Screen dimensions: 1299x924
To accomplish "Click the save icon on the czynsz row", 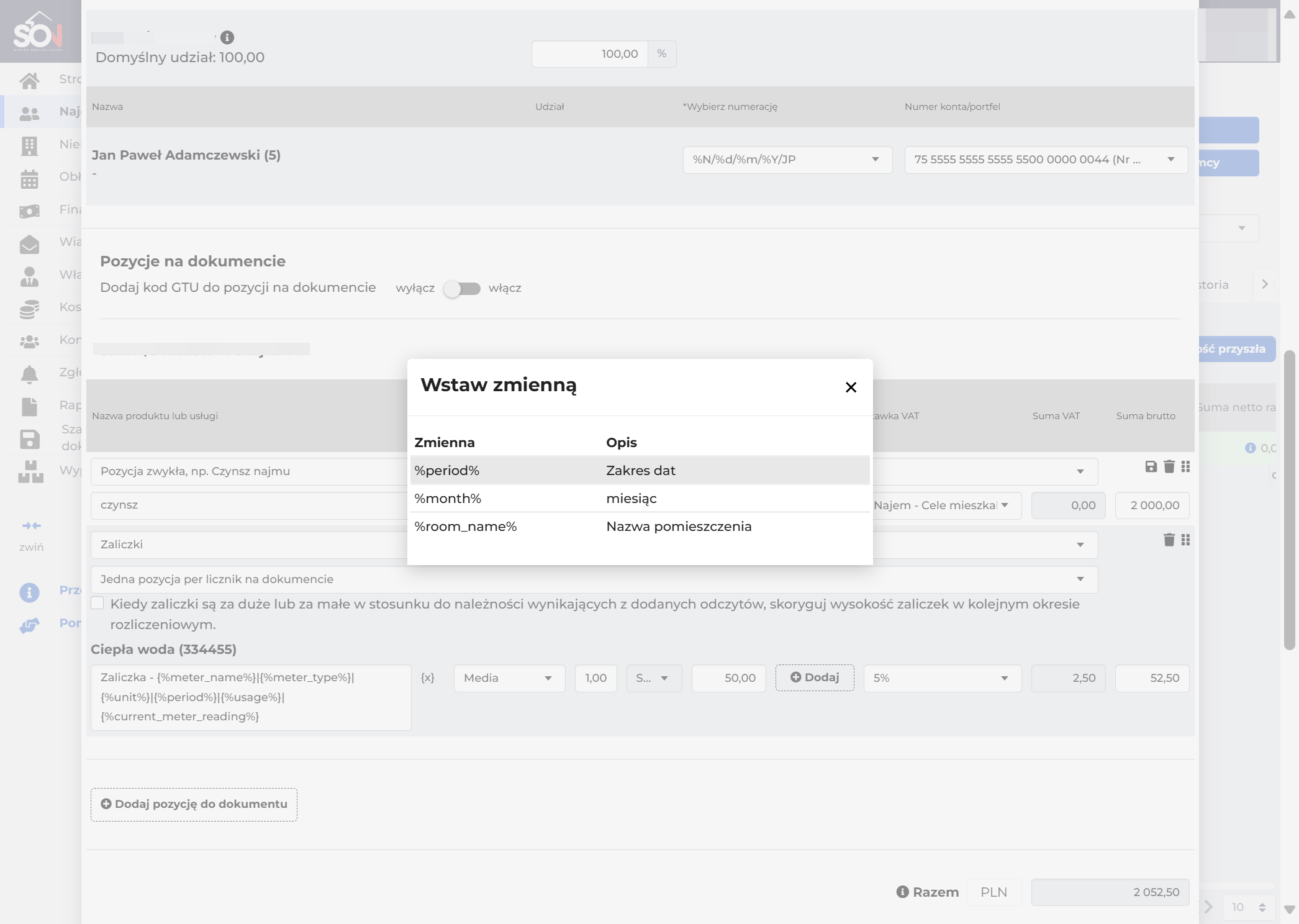I will 1151,466.
